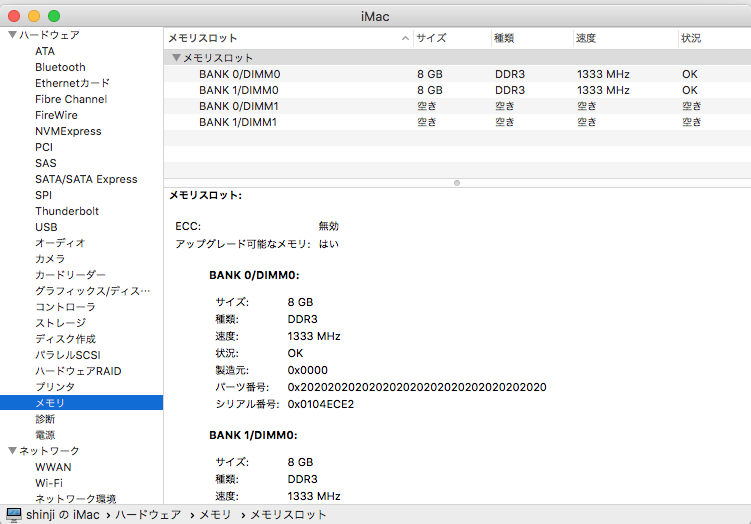The image size is (751, 524).
Task: Select ATA in the sidebar
Action: [45, 51]
